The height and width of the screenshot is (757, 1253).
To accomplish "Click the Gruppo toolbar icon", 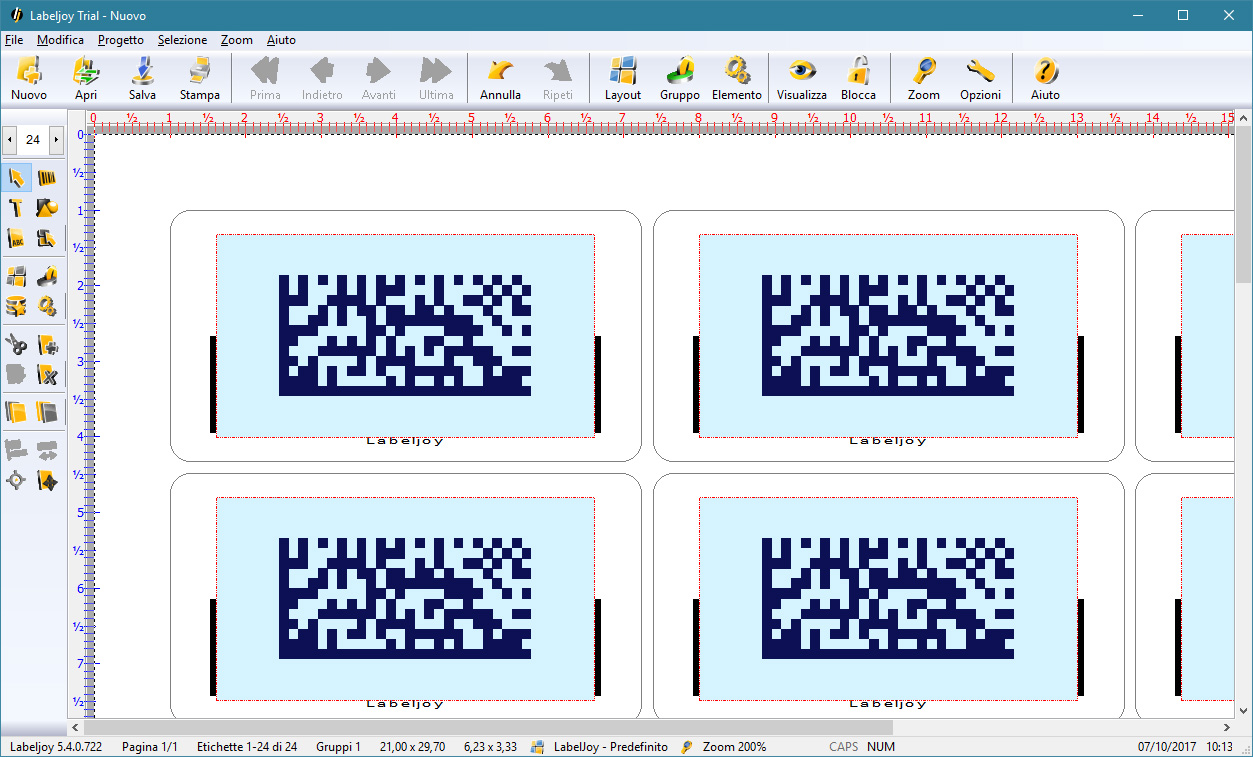I will pyautogui.click(x=680, y=79).
